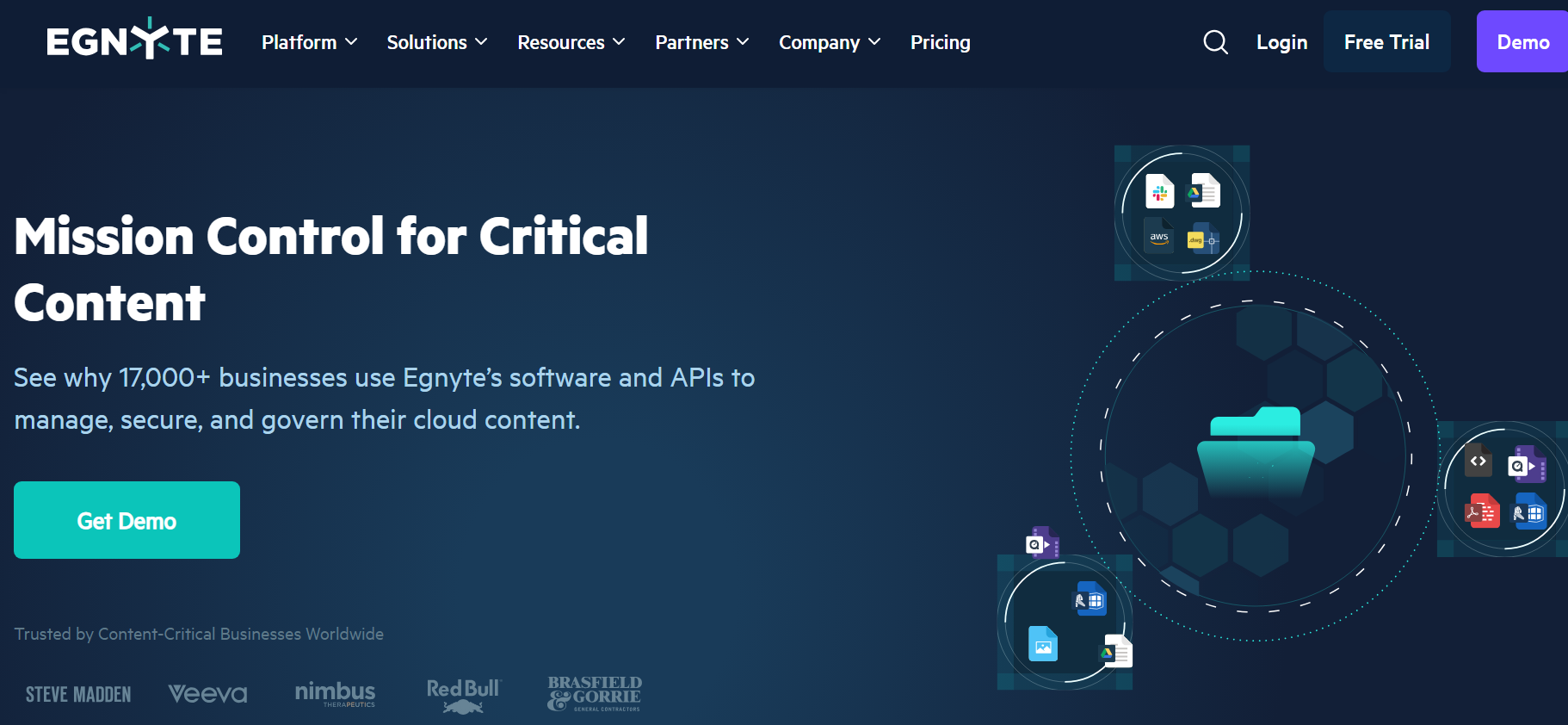Click the Get Demo button
The width and height of the screenshot is (1568, 725).
click(x=127, y=520)
